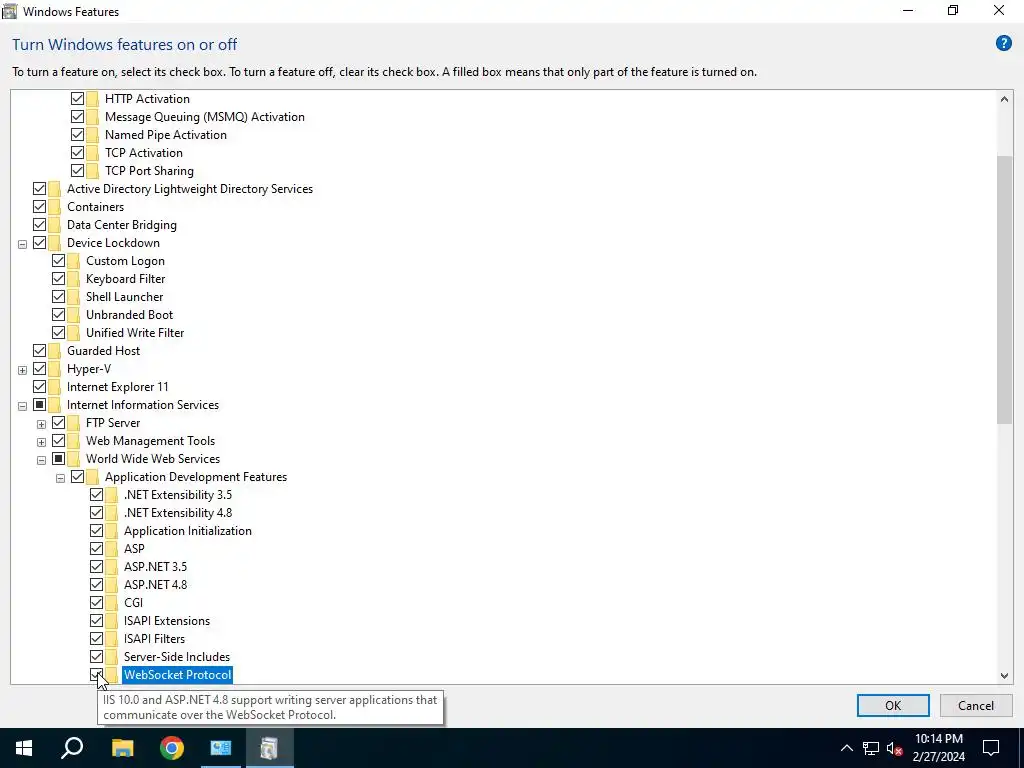Expand Hyper-V tree node
The image size is (1024, 768).
click(x=22, y=370)
